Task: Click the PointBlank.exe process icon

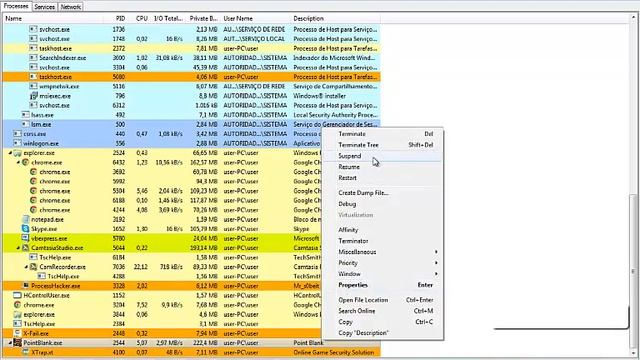Action: click(x=18, y=343)
